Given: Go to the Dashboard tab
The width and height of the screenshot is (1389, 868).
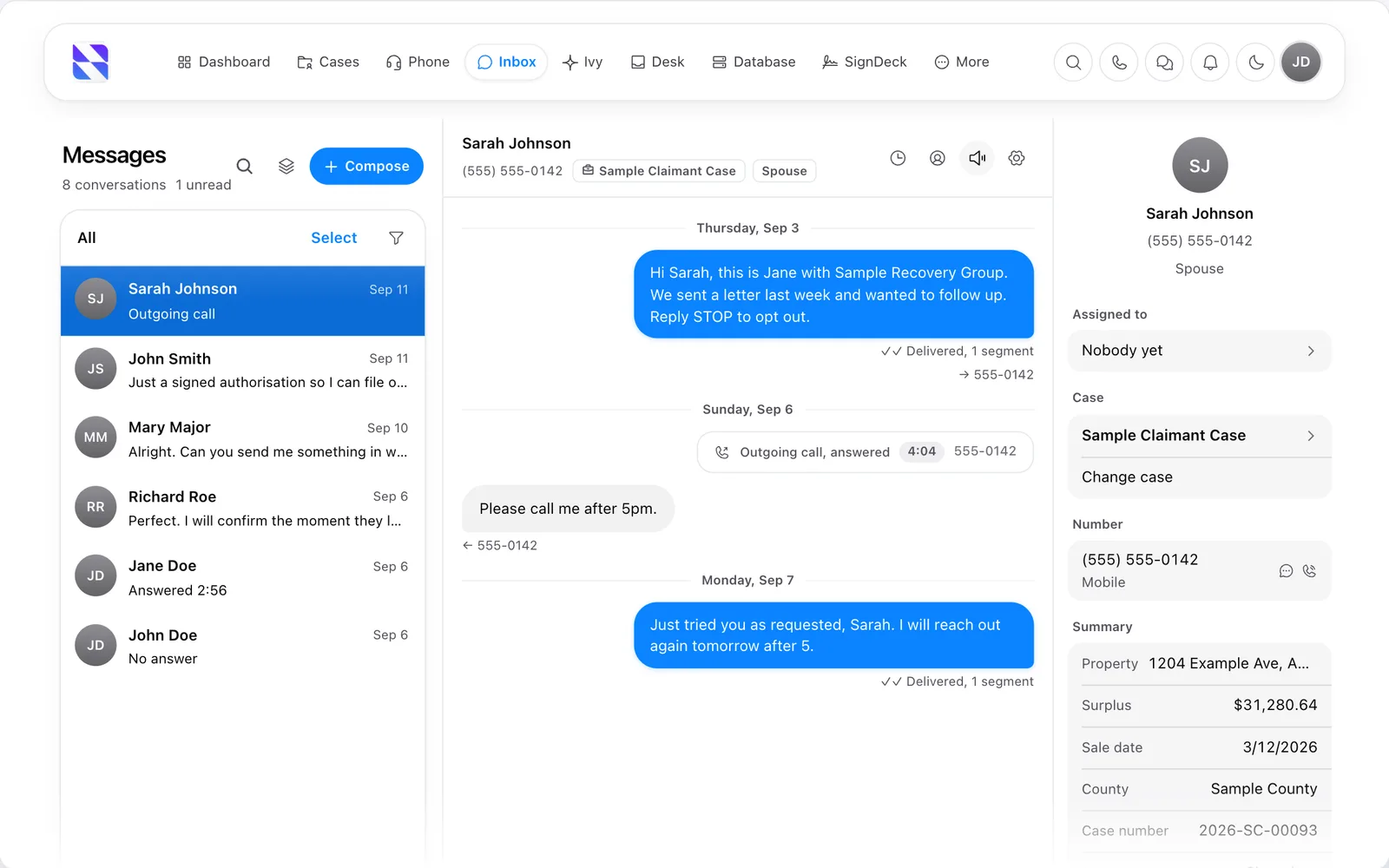Looking at the screenshot, I should pos(224,62).
